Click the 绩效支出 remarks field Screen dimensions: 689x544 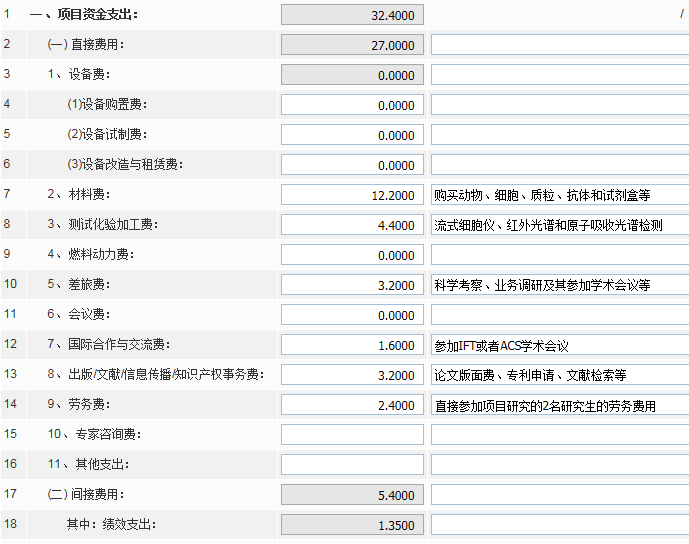pos(560,525)
